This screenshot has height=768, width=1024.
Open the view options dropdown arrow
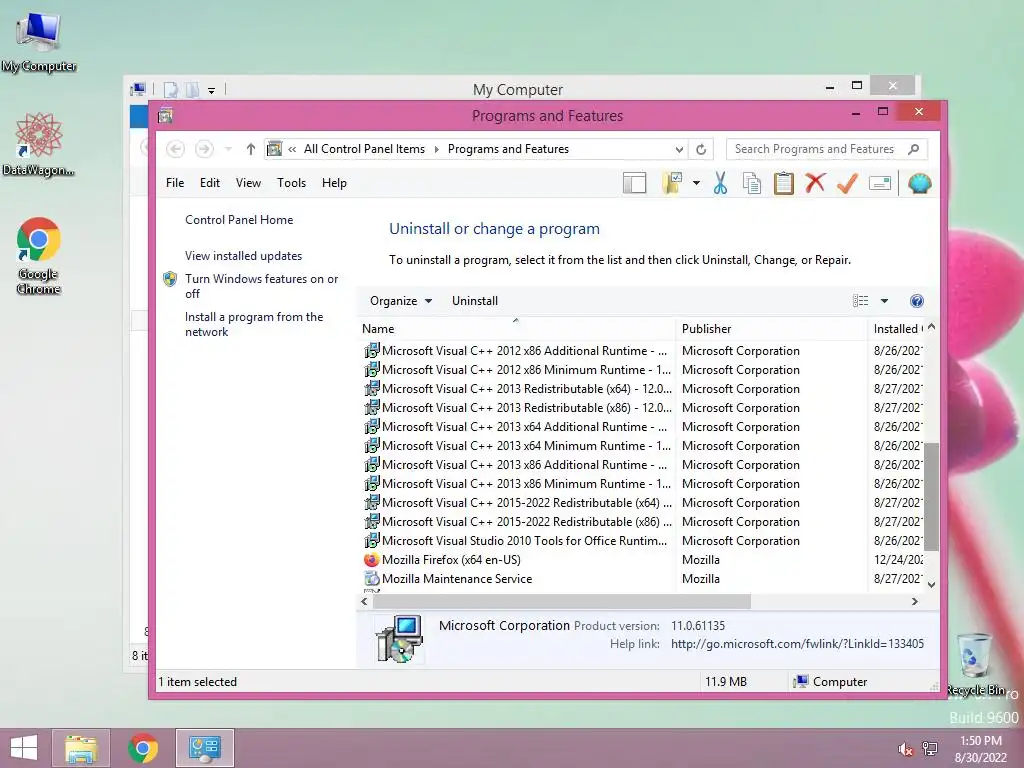click(x=884, y=301)
